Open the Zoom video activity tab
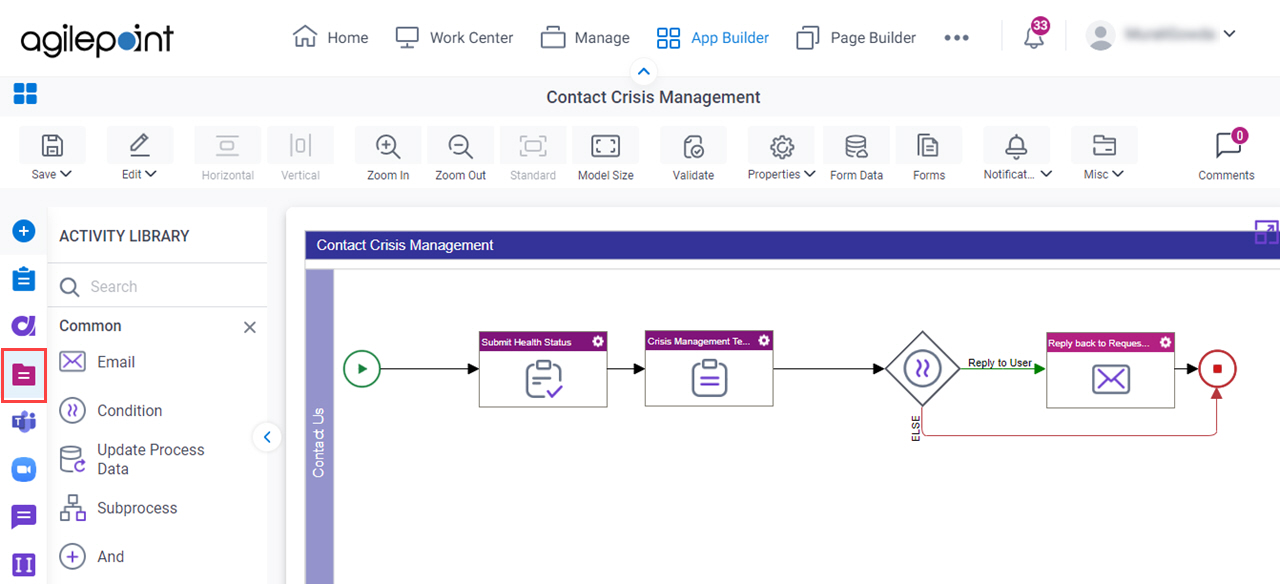This screenshot has height=584, width=1280. click(x=24, y=469)
